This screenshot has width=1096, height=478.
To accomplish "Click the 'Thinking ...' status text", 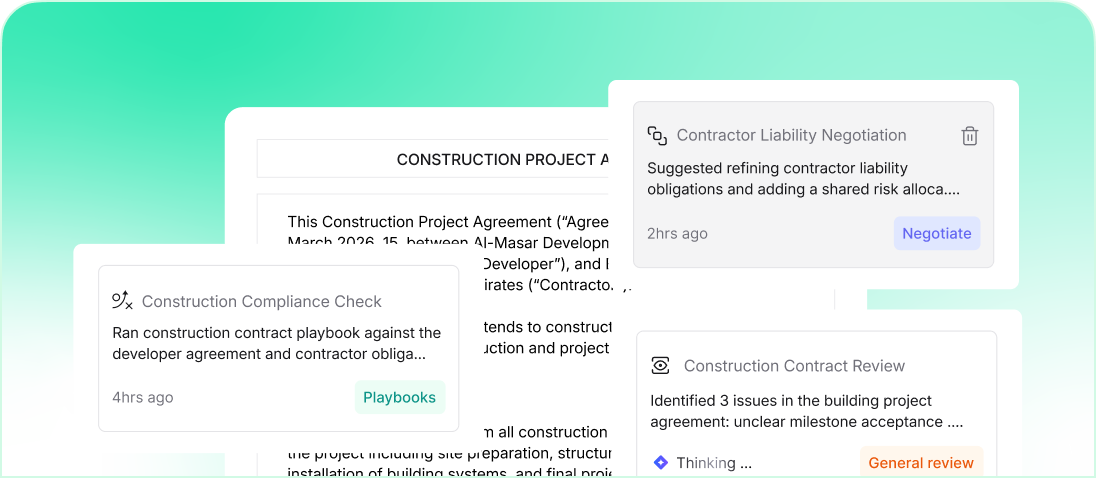I will (714, 463).
